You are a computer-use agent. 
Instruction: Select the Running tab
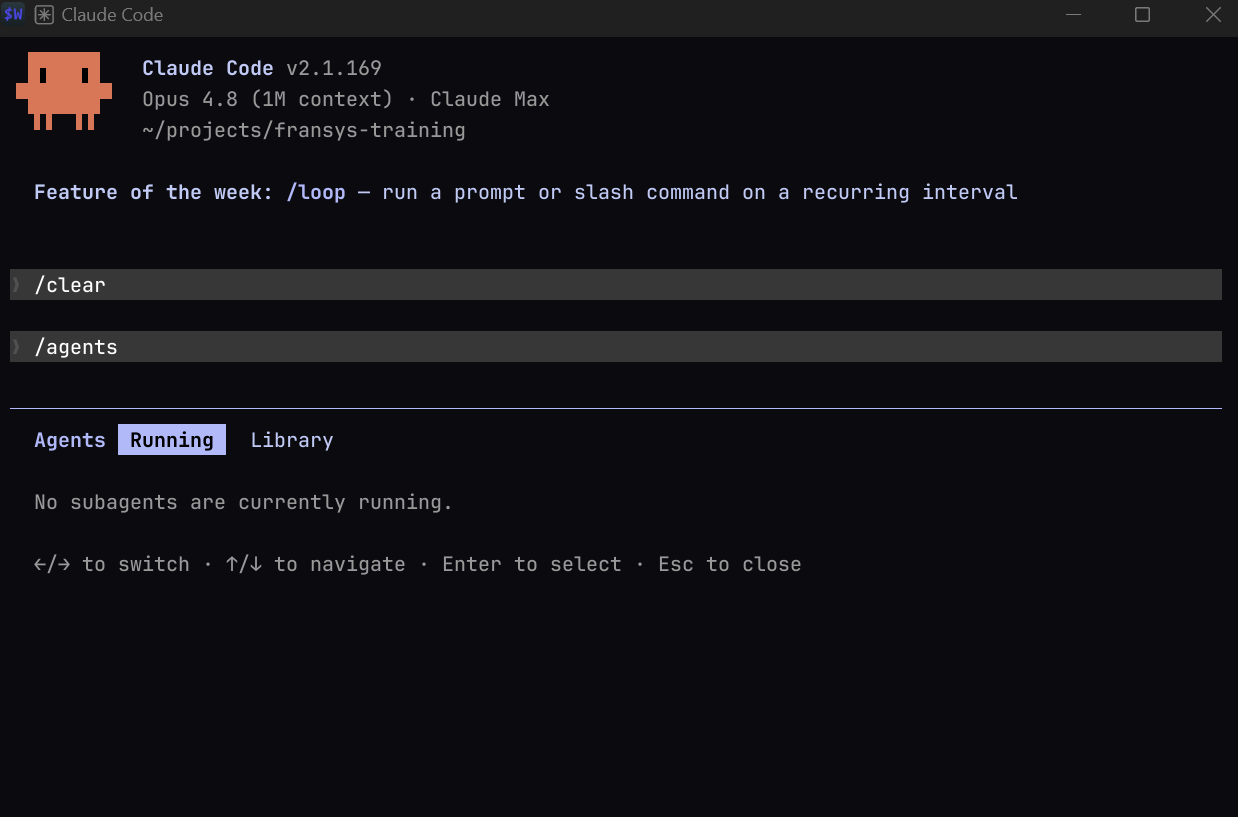tap(172, 440)
